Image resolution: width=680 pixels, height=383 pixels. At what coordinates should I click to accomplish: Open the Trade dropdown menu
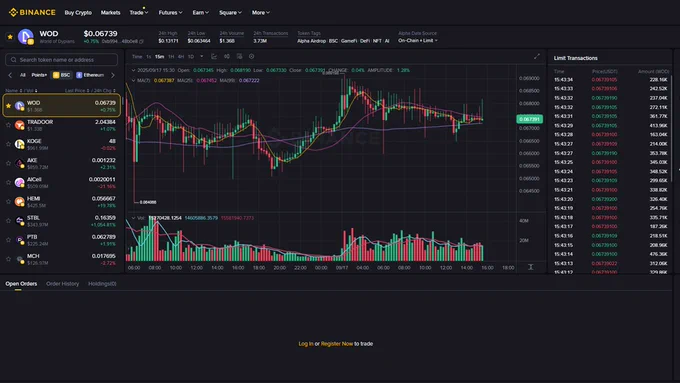(x=139, y=13)
